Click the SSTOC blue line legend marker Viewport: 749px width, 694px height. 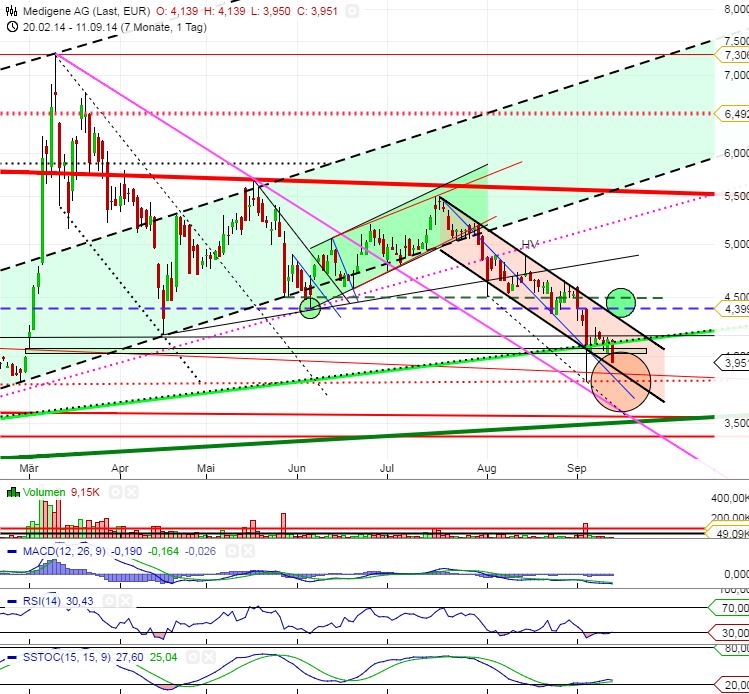click(13, 658)
